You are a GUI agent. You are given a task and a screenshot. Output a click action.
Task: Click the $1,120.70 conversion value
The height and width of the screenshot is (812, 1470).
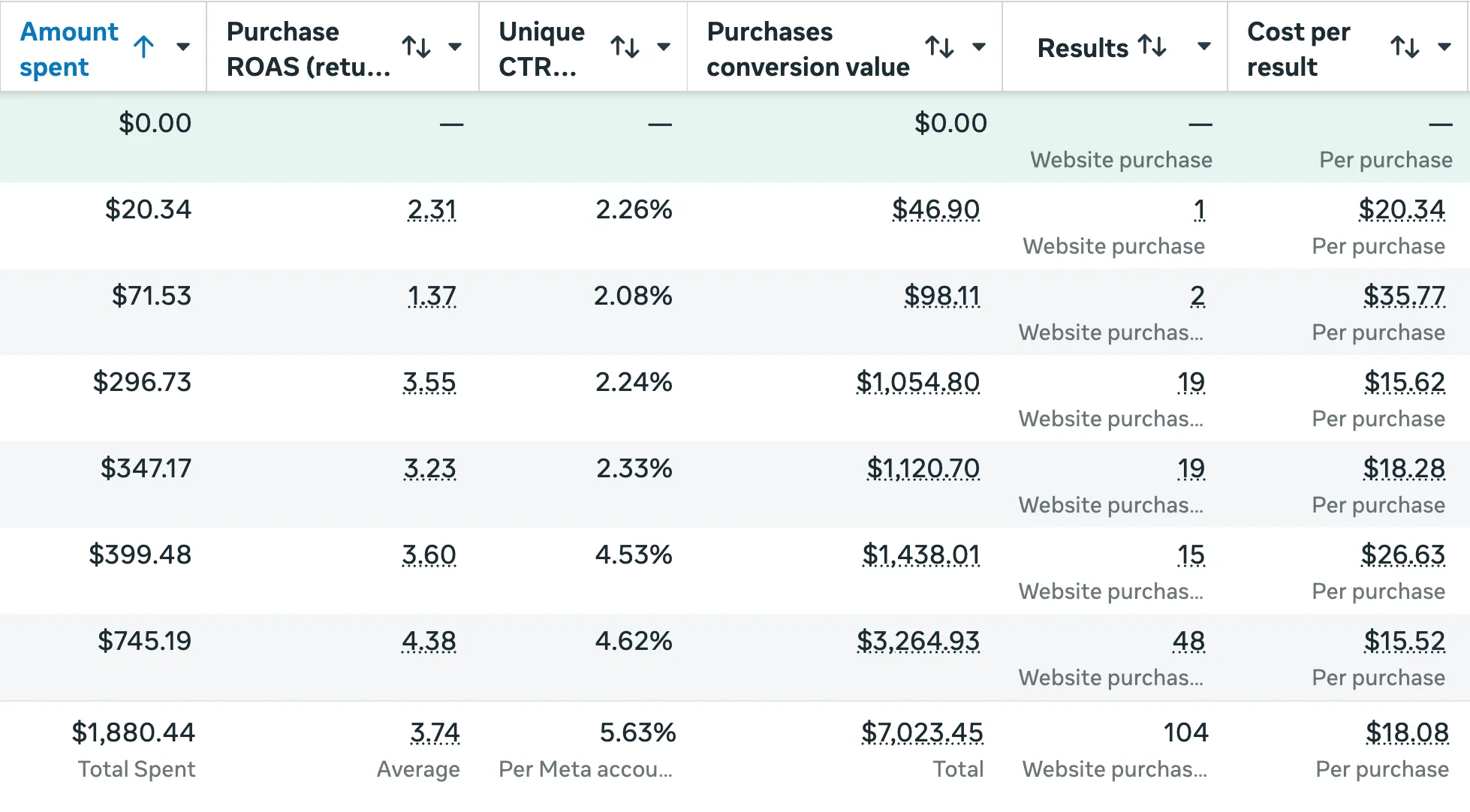(x=923, y=468)
